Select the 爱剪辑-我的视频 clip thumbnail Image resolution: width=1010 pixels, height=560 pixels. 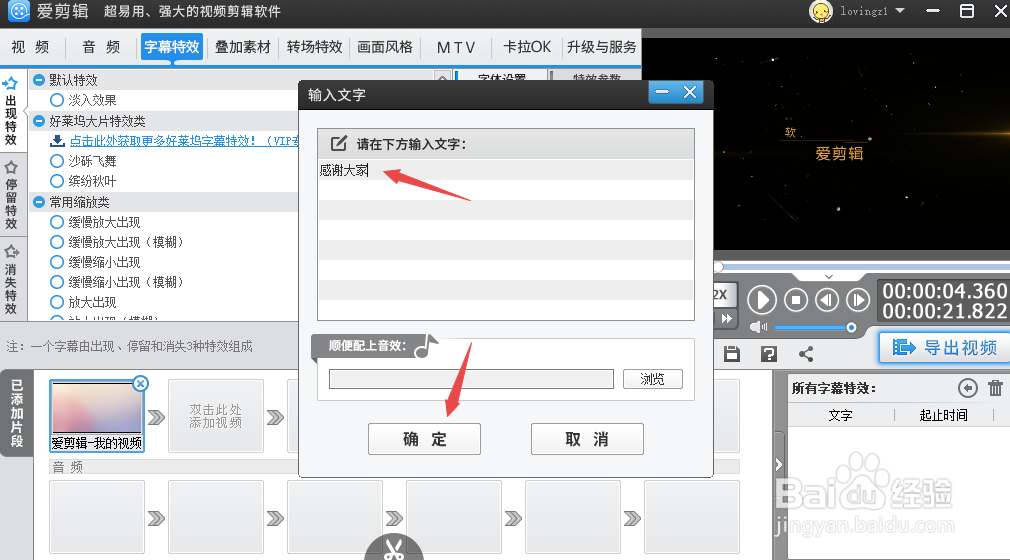(97, 416)
